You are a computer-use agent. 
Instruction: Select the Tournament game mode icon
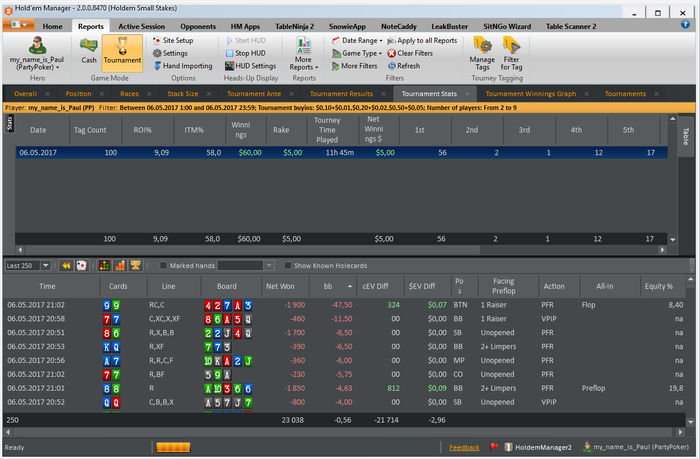(x=122, y=53)
